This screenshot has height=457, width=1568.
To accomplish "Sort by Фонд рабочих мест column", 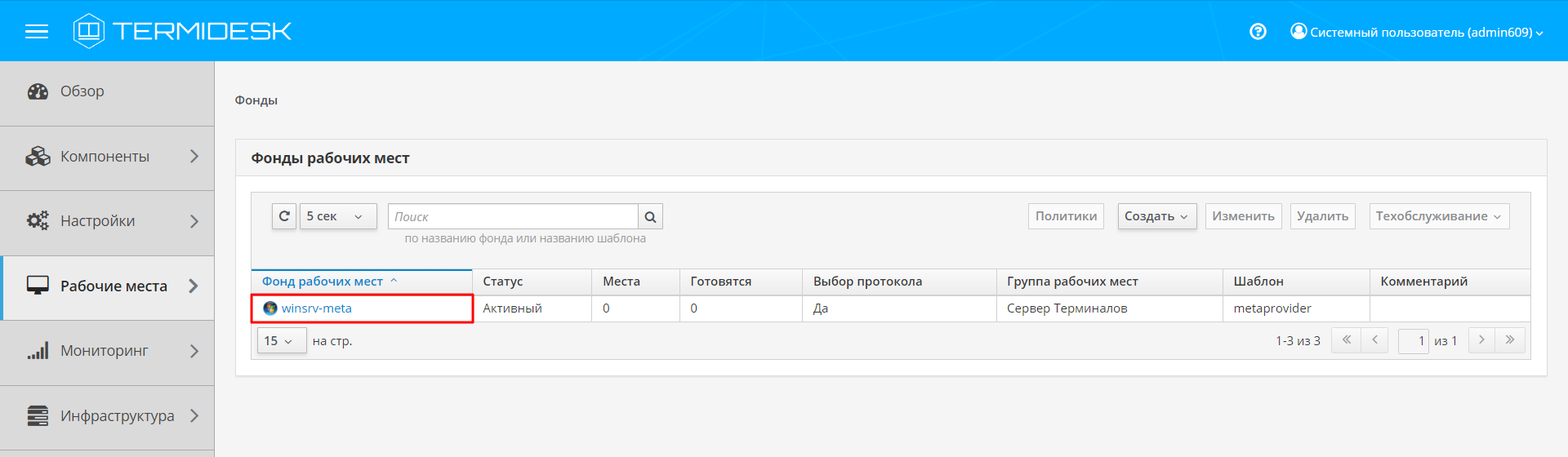I will 361,282.
